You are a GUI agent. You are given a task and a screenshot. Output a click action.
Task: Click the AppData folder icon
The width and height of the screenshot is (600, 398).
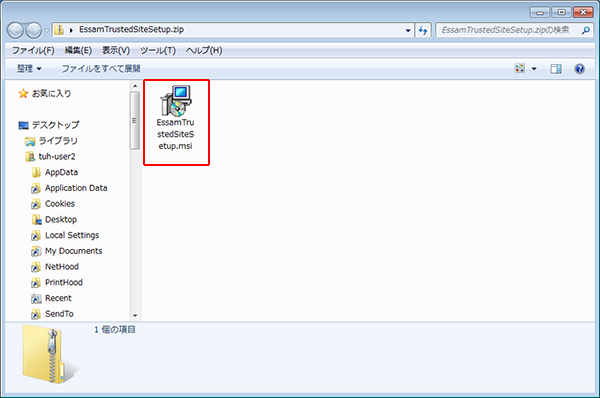coord(36,173)
